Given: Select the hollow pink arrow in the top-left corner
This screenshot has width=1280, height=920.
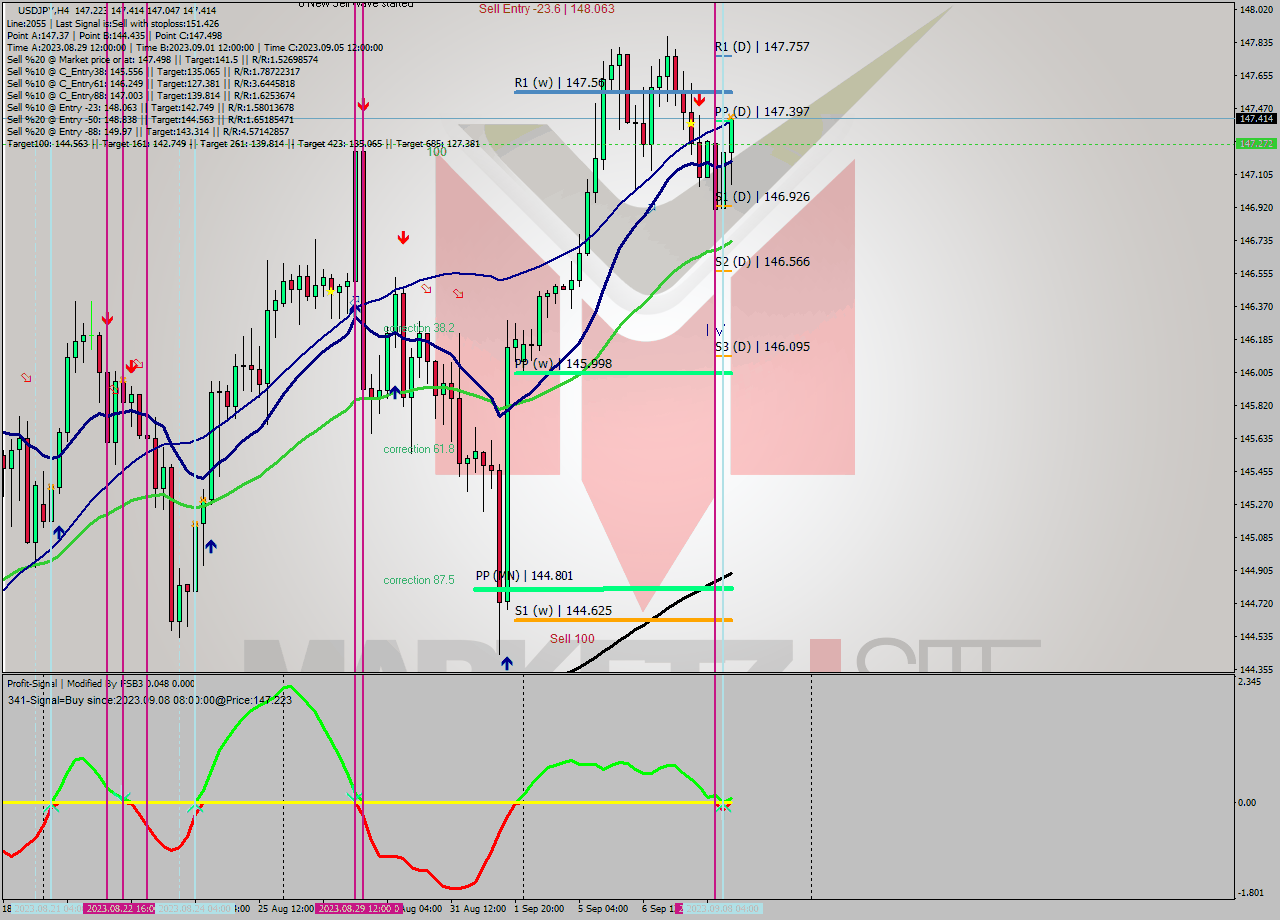Looking at the screenshot, I should (25, 379).
